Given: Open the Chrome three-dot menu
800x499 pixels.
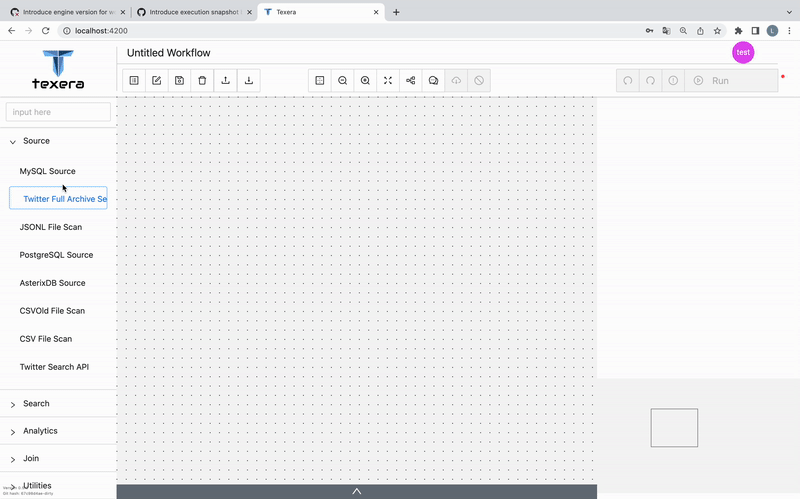Looking at the screenshot, I should click(789, 31).
